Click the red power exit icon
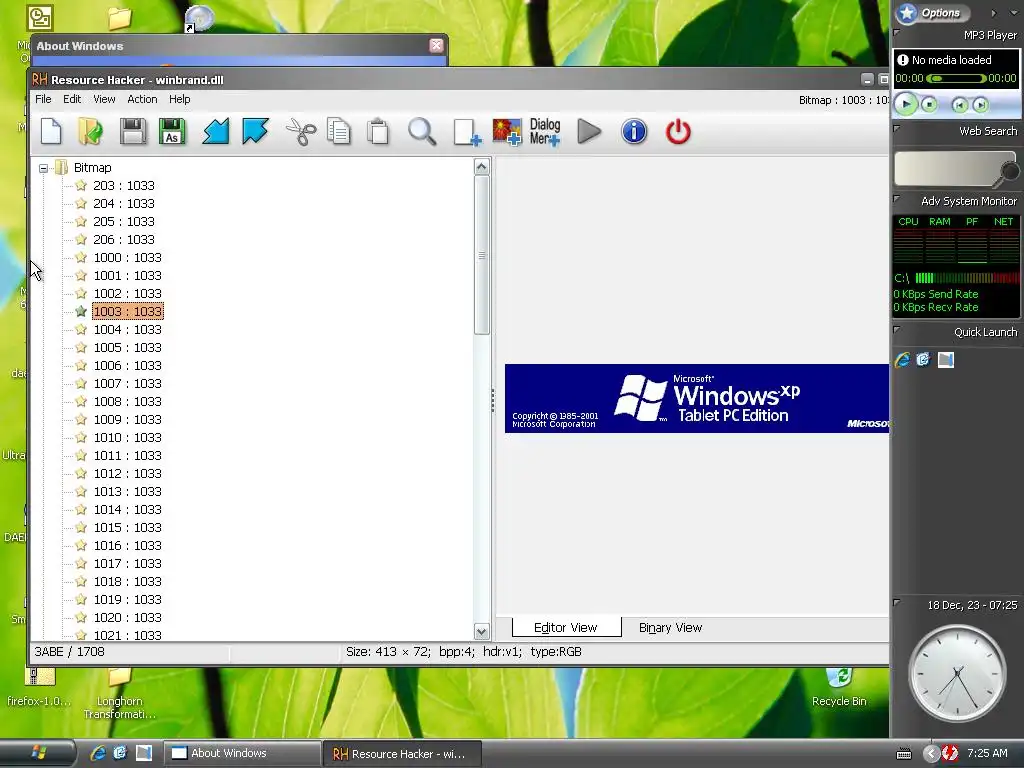The width and height of the screenshot is (1024, 768). point(678,131)
